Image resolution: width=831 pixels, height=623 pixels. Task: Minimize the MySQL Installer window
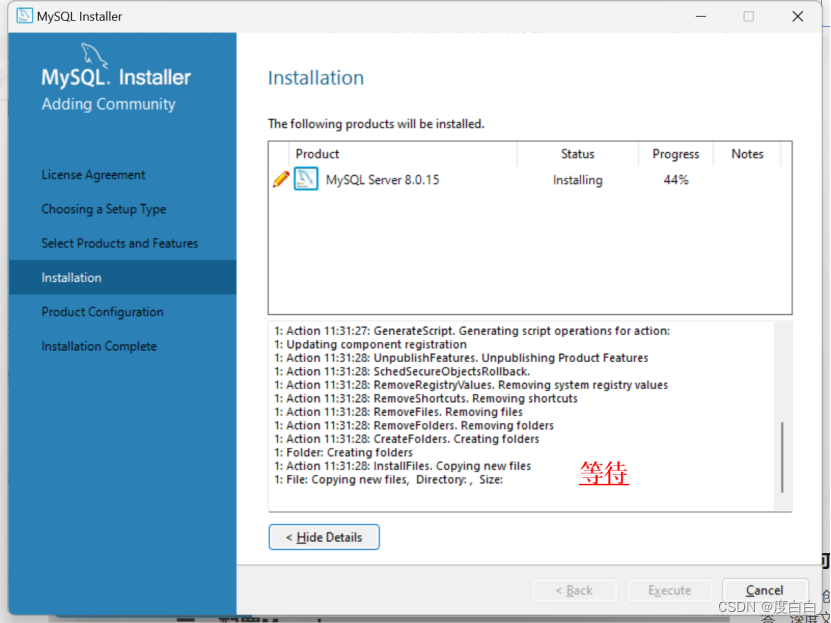point(701,16)
